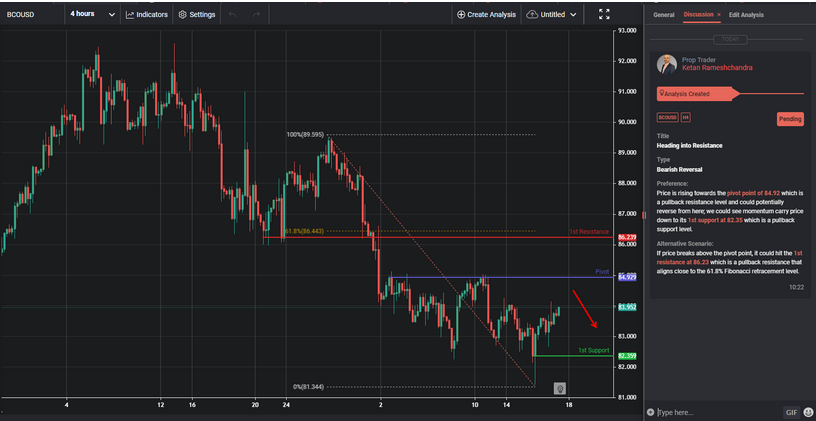This screenshot has width=816, height=421.
Task: Click the 'Heading into Resistance' title text
Action: (x=689, y=146)
